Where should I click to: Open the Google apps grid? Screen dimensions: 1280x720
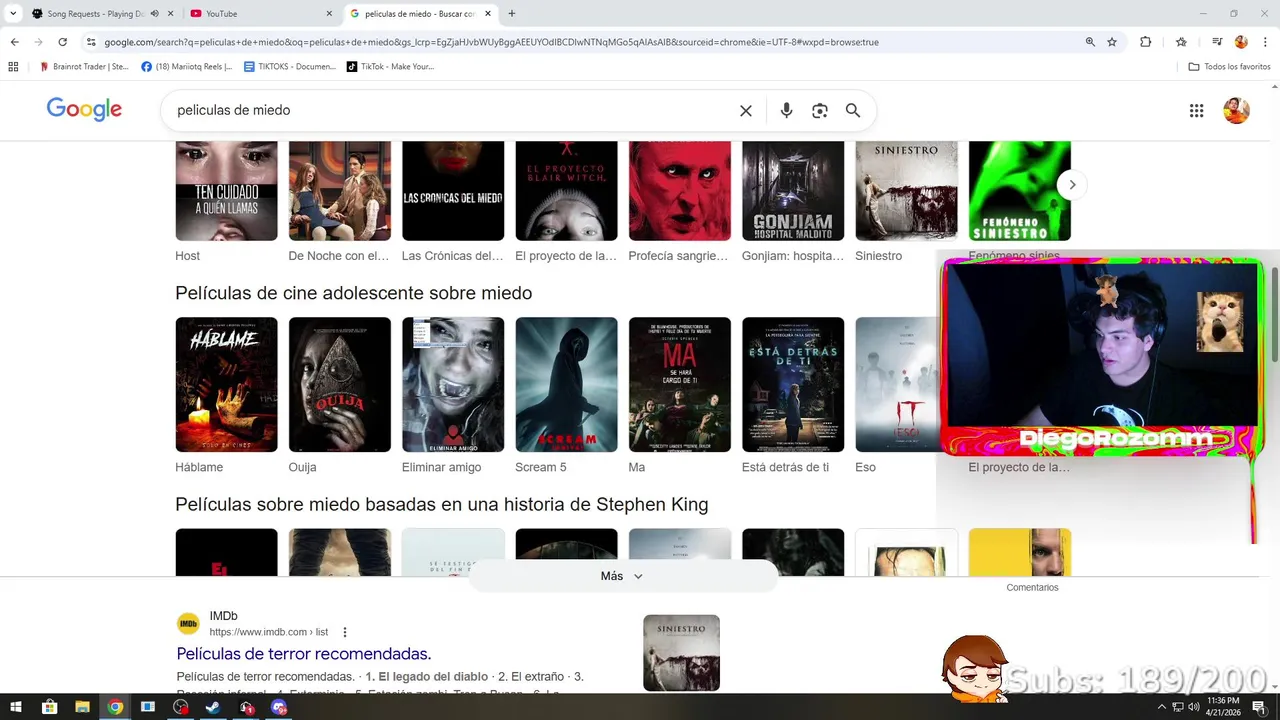(1196, 111)
